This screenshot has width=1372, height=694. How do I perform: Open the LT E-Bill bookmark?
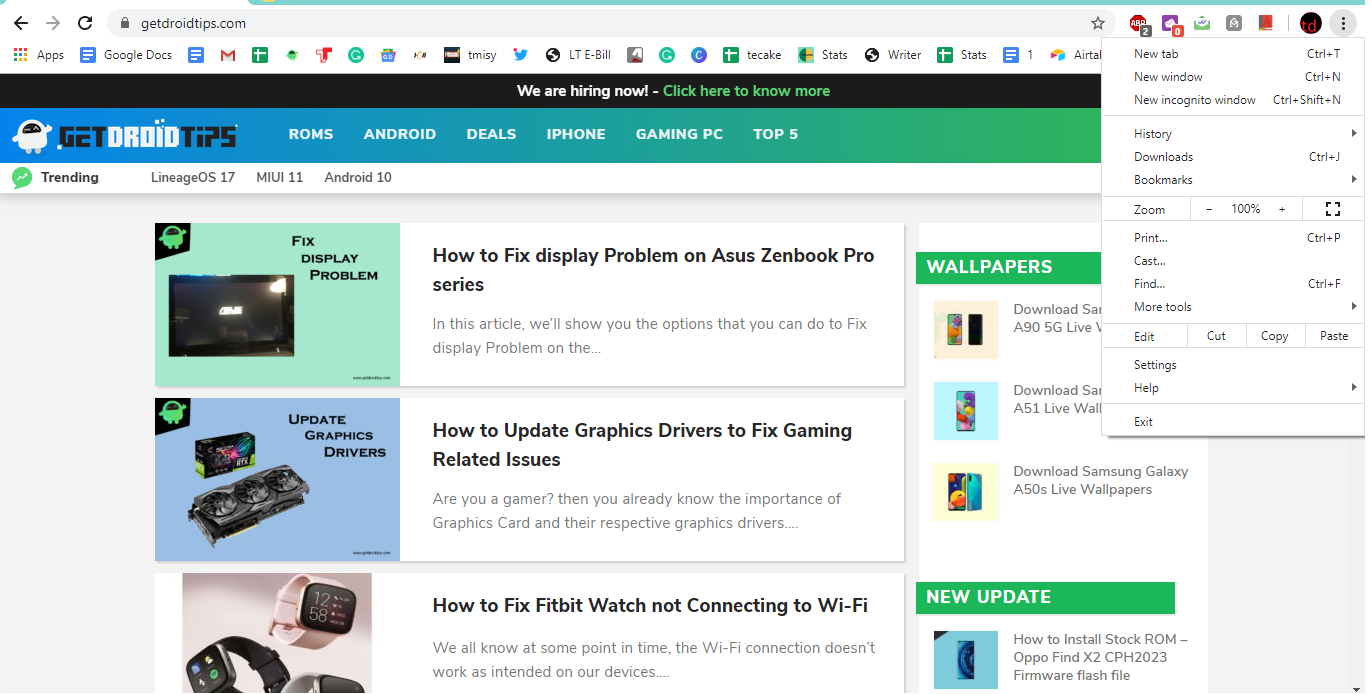pos(578,55)
